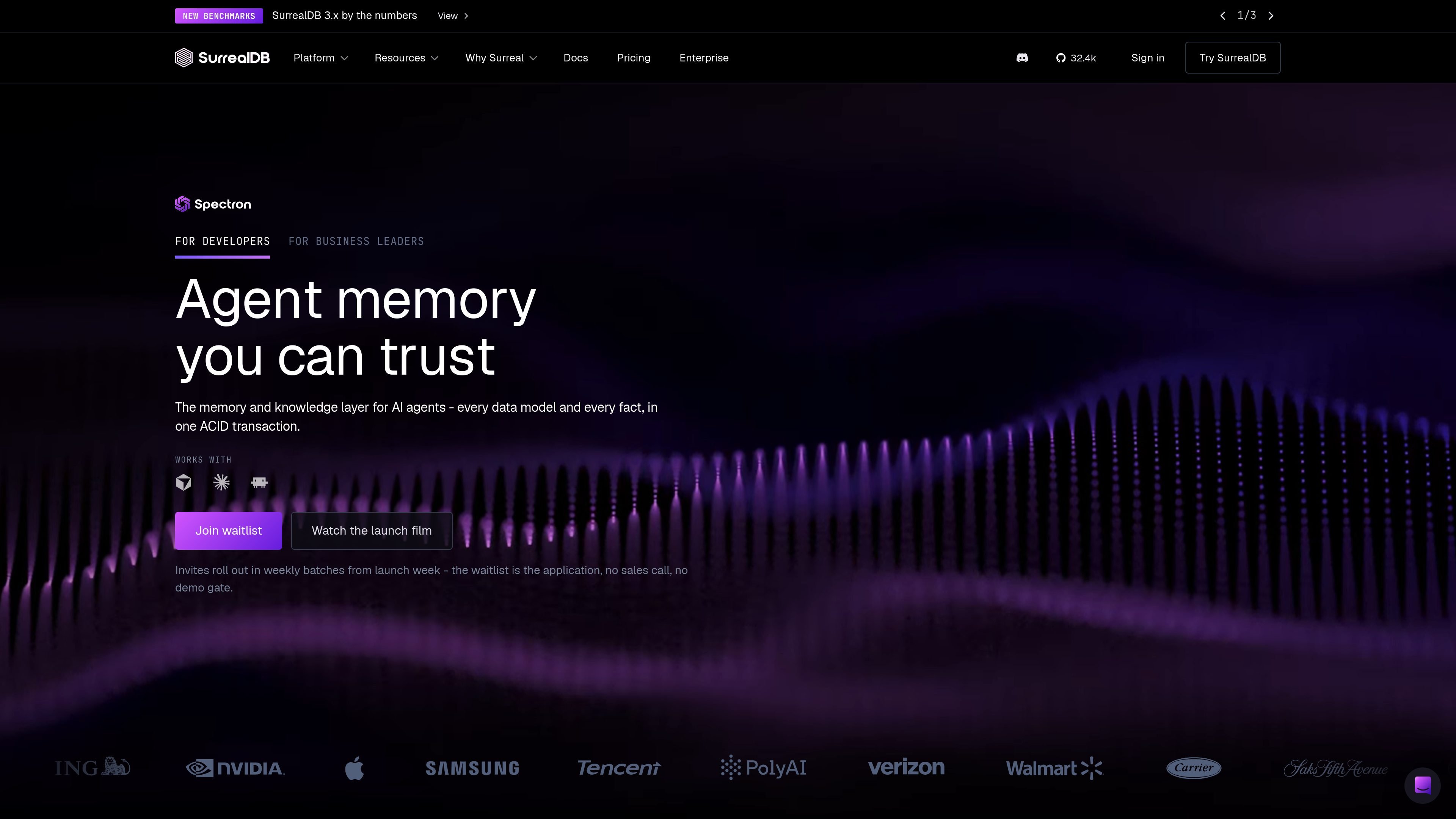Click the Verizon logo
1456x819 pixels.
point(906,767)
